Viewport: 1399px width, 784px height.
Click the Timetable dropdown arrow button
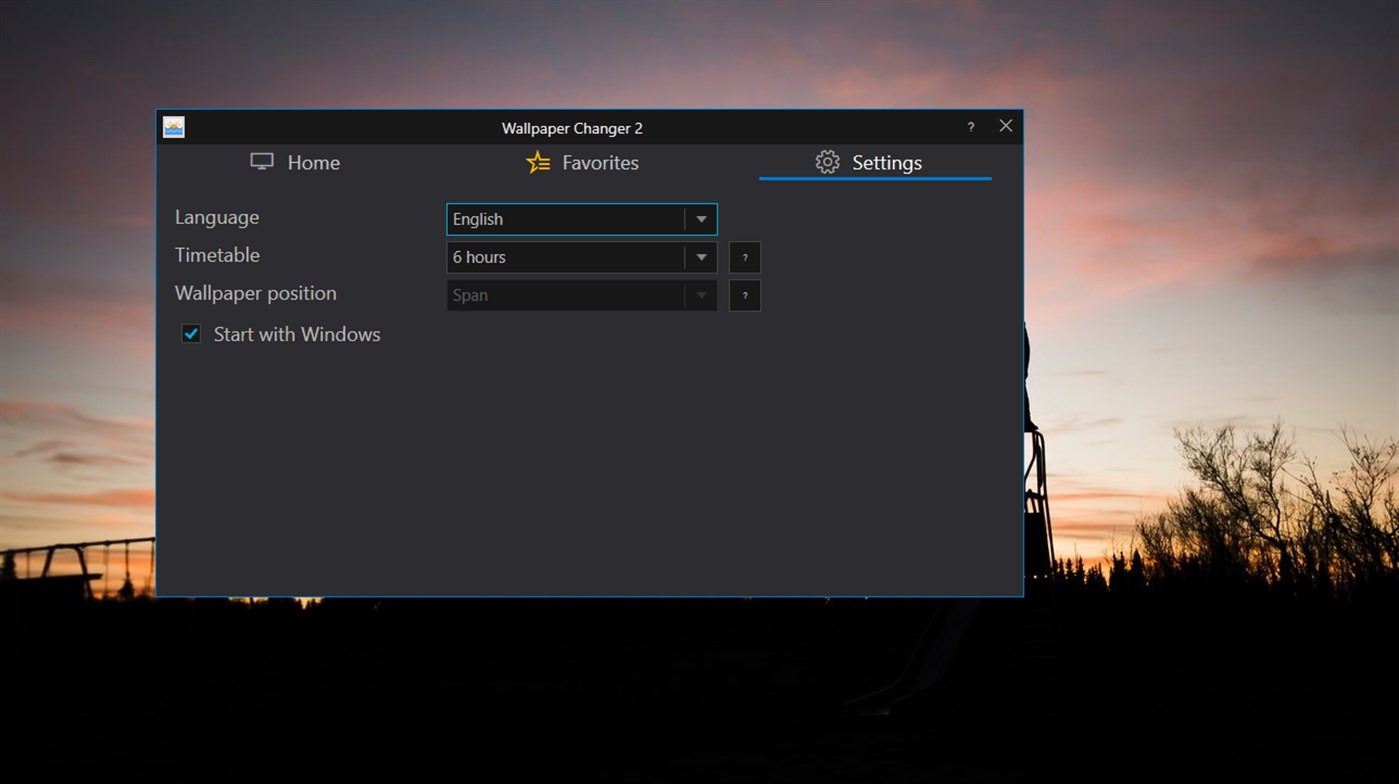click(701, 257)
